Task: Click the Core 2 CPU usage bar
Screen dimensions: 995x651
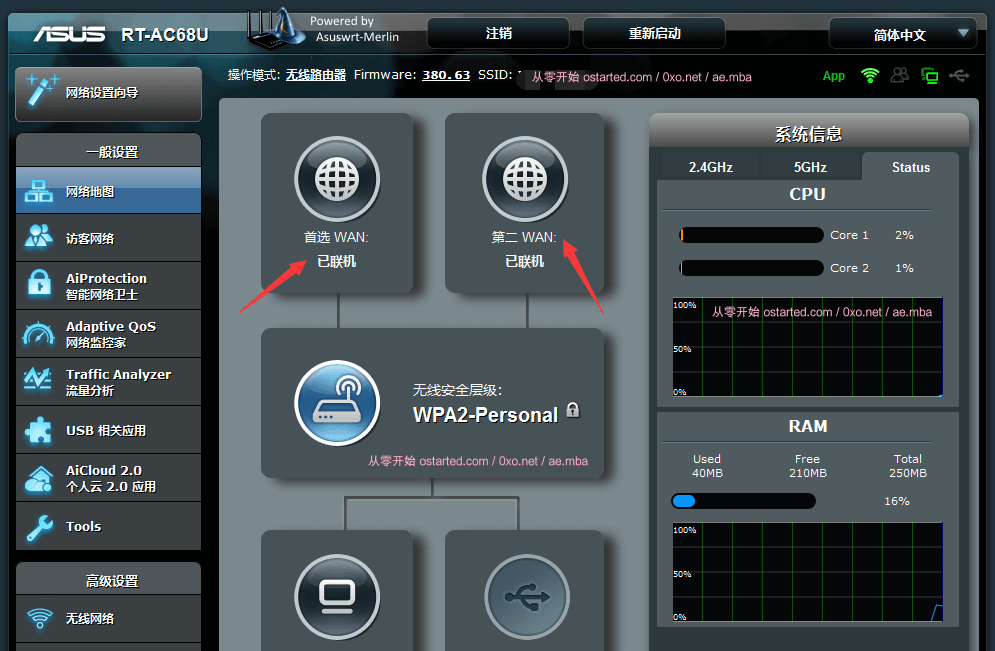Action: [751, 268]
